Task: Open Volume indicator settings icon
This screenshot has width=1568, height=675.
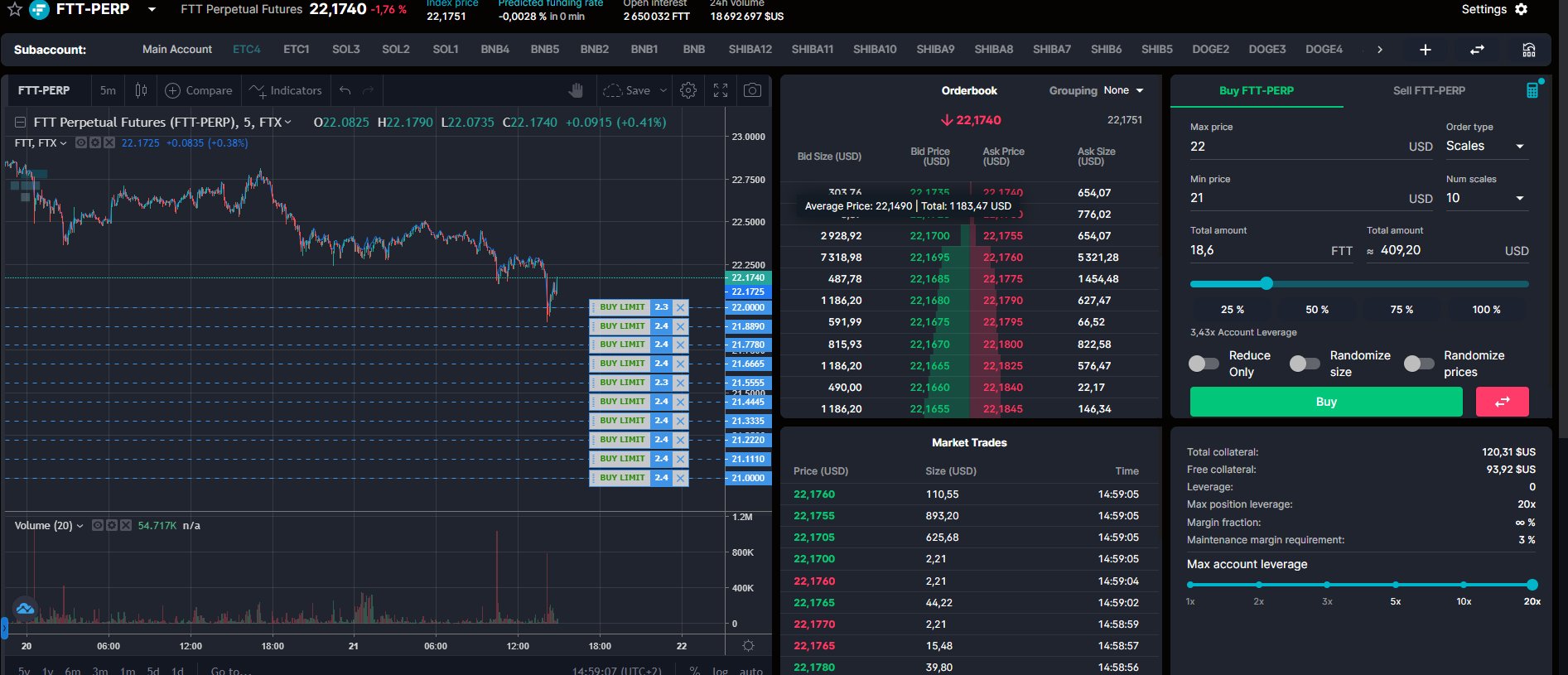Action: click(112, 525)
